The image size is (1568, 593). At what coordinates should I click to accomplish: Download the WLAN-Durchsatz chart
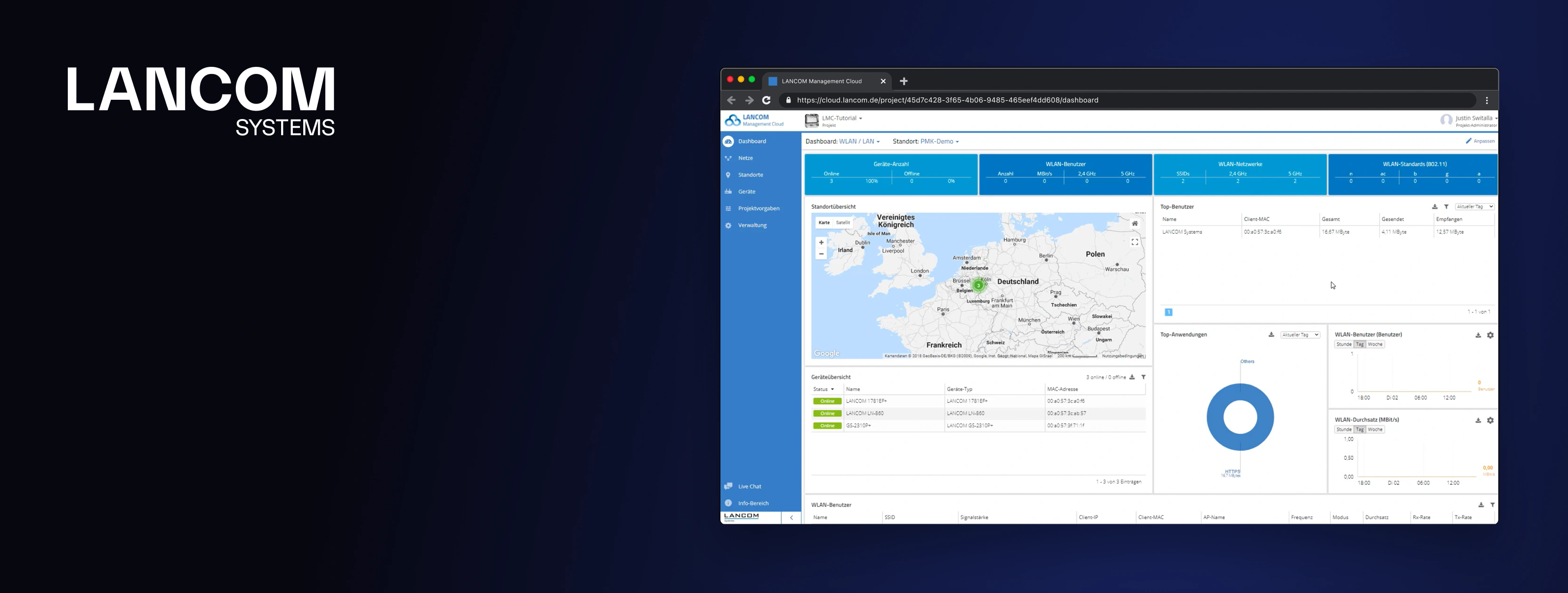point(1478,420)
